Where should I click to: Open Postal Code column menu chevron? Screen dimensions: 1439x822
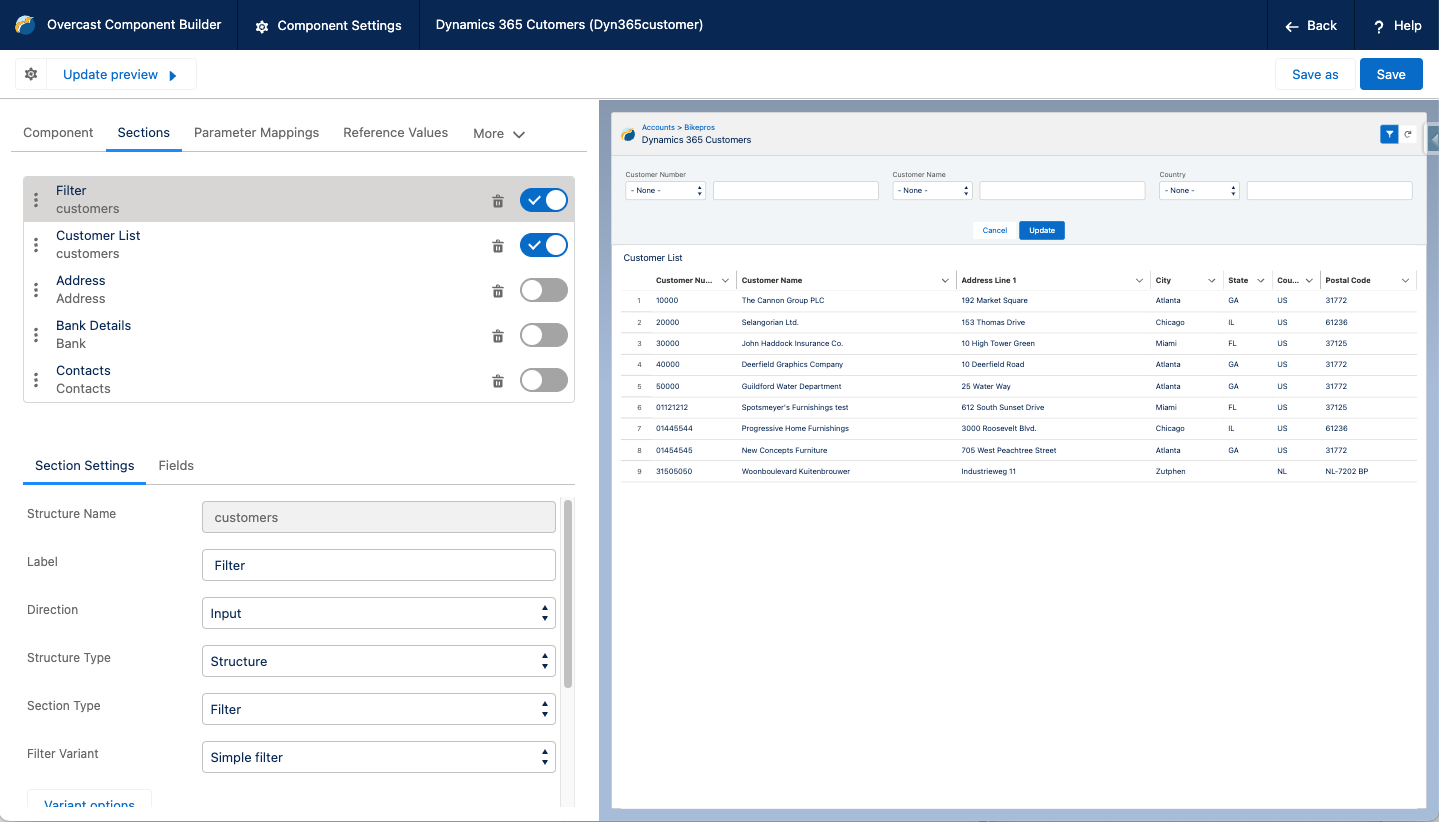pos(1405,281)
